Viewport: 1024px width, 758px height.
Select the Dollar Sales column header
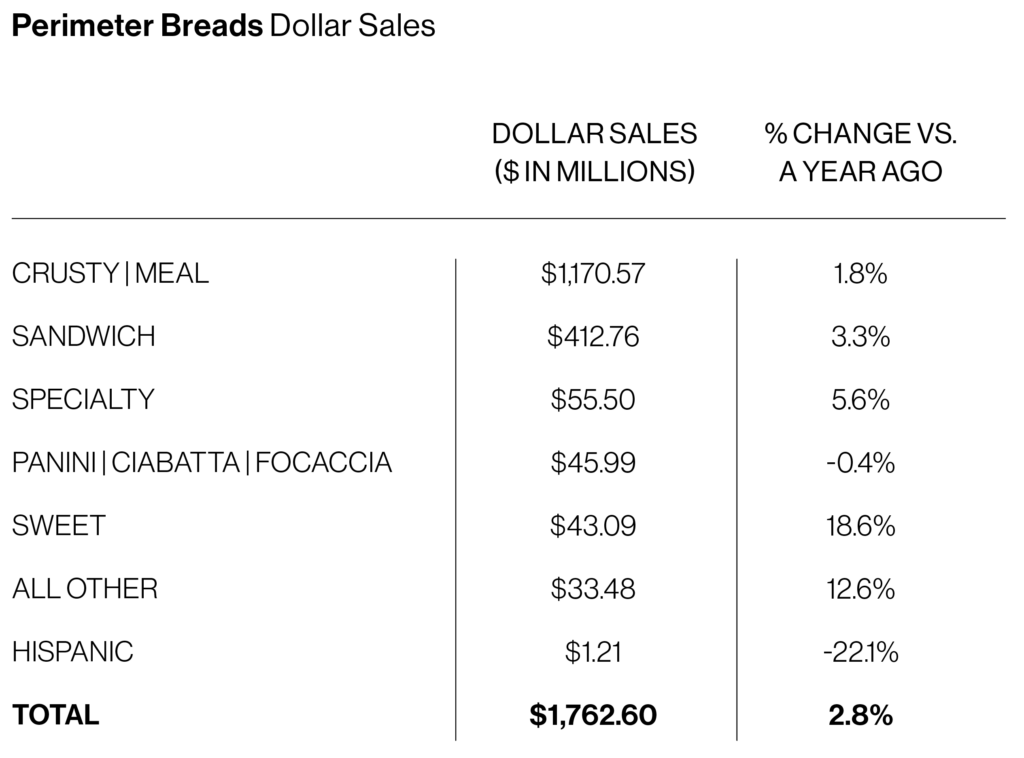pyautogui.click(x=594, y=152)
